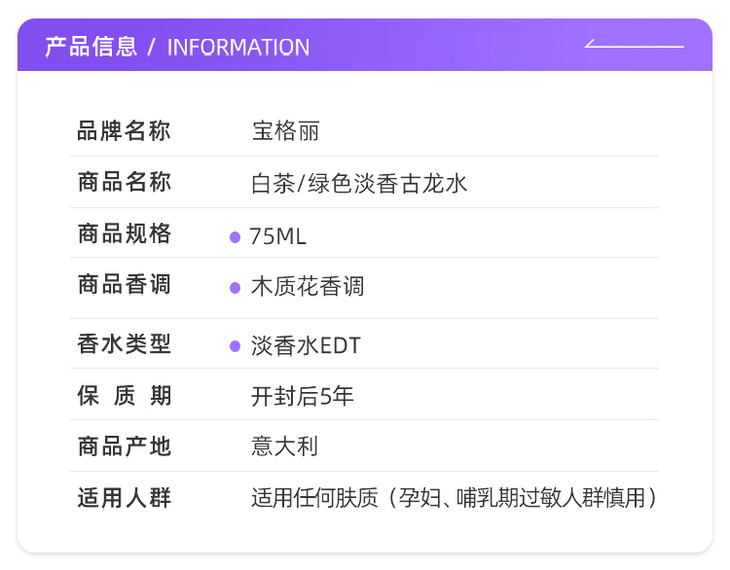Click the purple bullet beside 75ML

[235, 237]
